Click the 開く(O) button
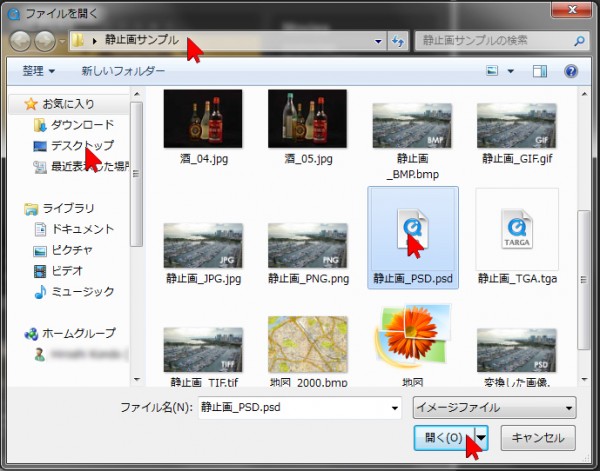The width and height of the screenshot is (600, 471). [441, 437]
